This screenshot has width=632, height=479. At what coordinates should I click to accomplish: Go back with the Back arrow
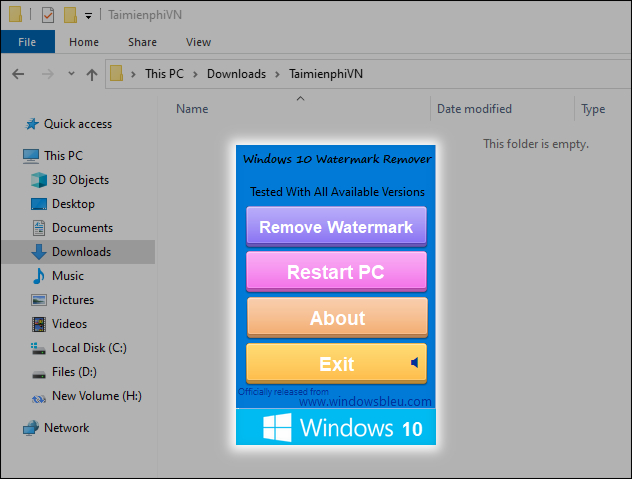(18, 74)
